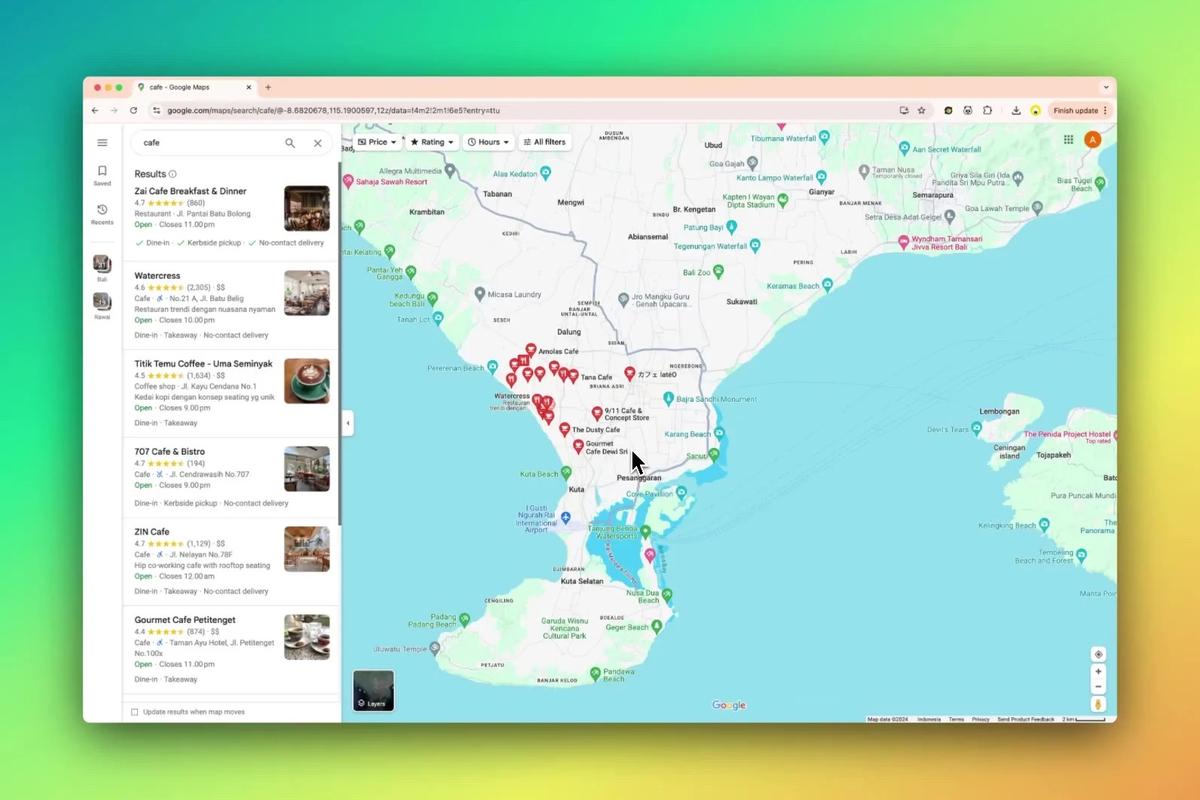Click the Sahaja Sawah Resort hotel marker
This screenshot has width=1200, height=800.
point(348,182)
